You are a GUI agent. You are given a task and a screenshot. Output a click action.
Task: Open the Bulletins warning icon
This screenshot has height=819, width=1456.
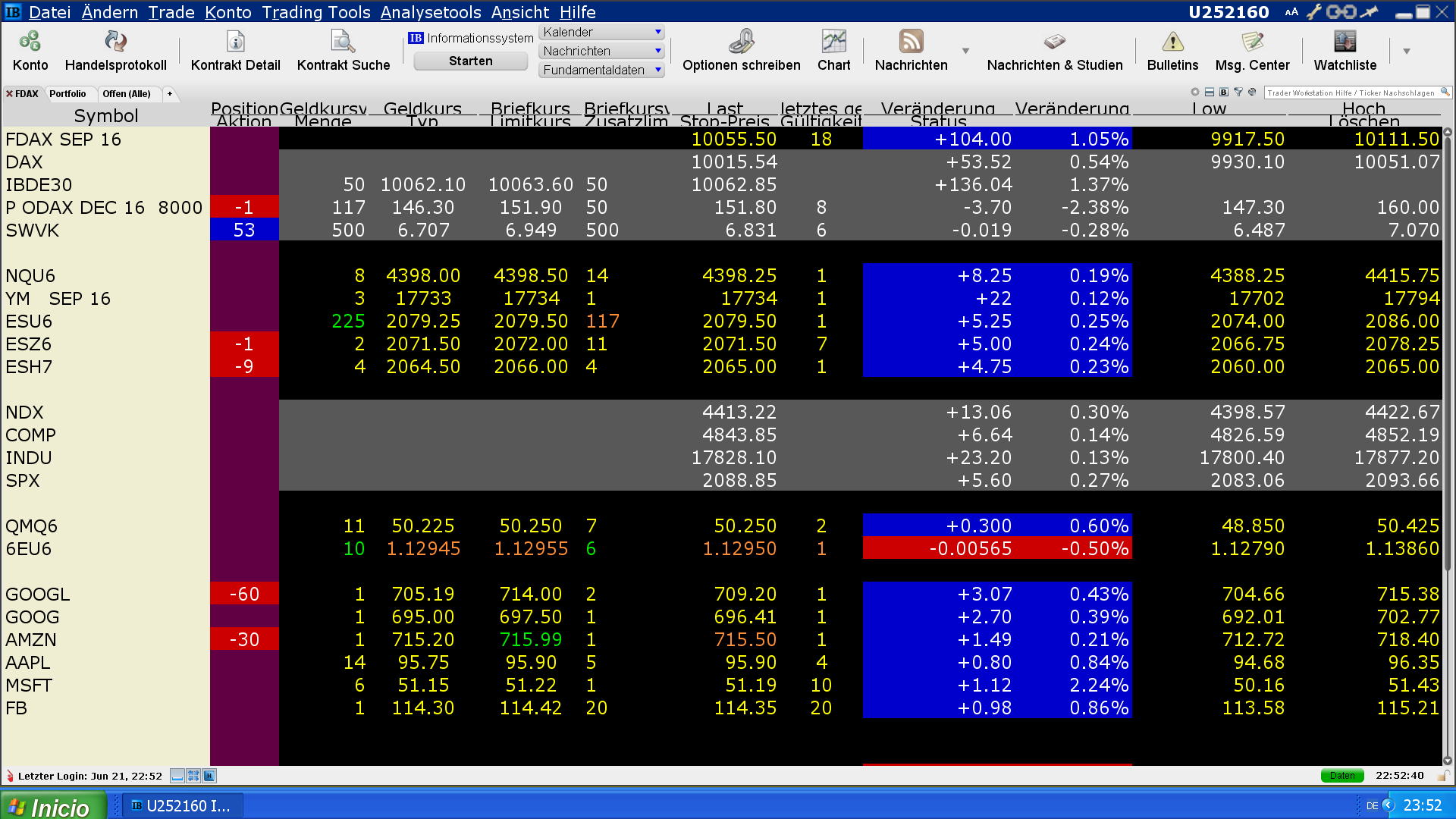tap(1172, 42)
